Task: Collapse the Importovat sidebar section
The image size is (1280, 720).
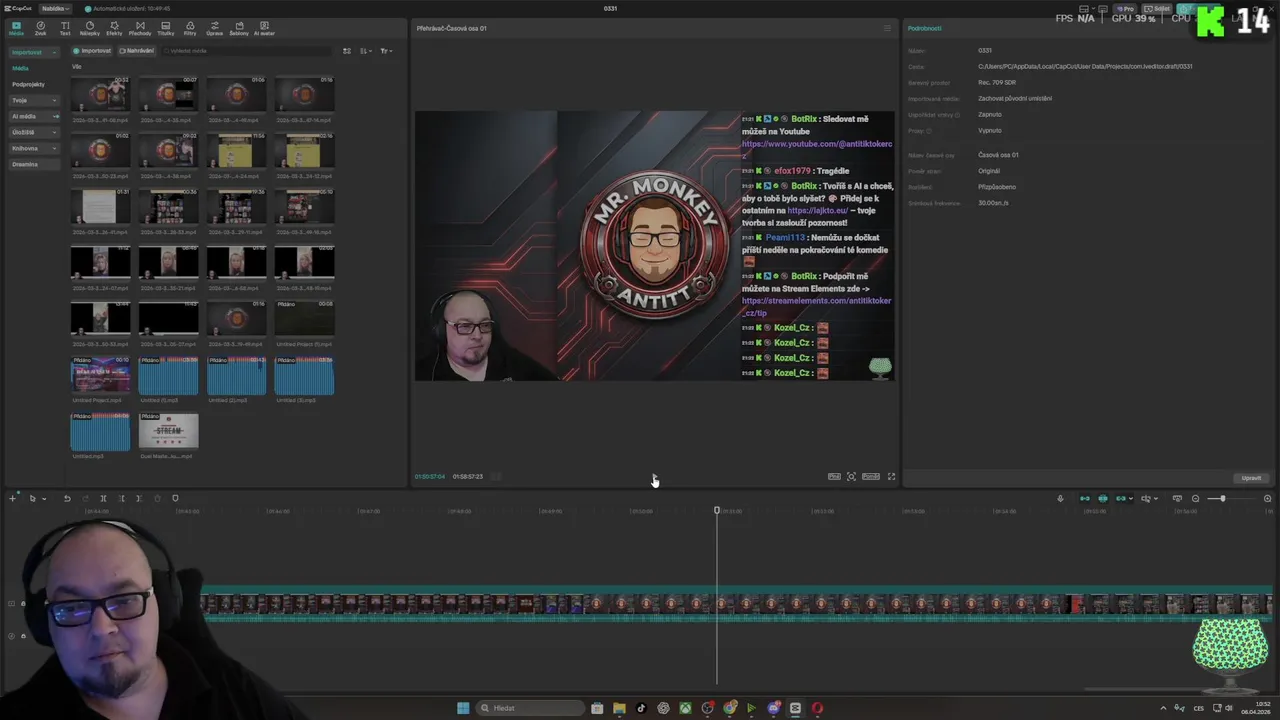Action: point(35,52)
